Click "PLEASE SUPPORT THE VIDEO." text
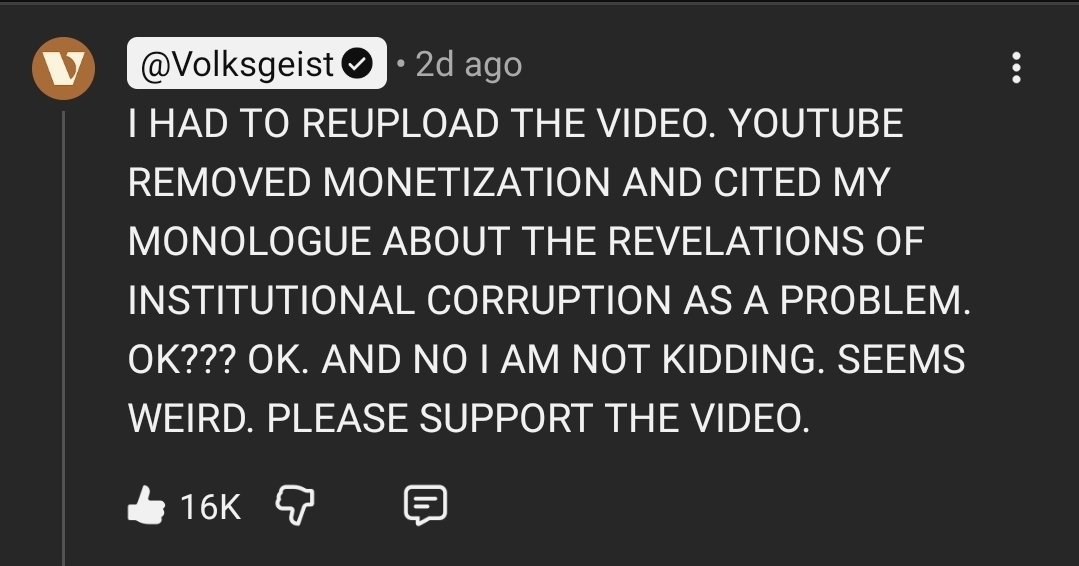The width and height of the screenshot is (1079, 566). pos(538,419)
